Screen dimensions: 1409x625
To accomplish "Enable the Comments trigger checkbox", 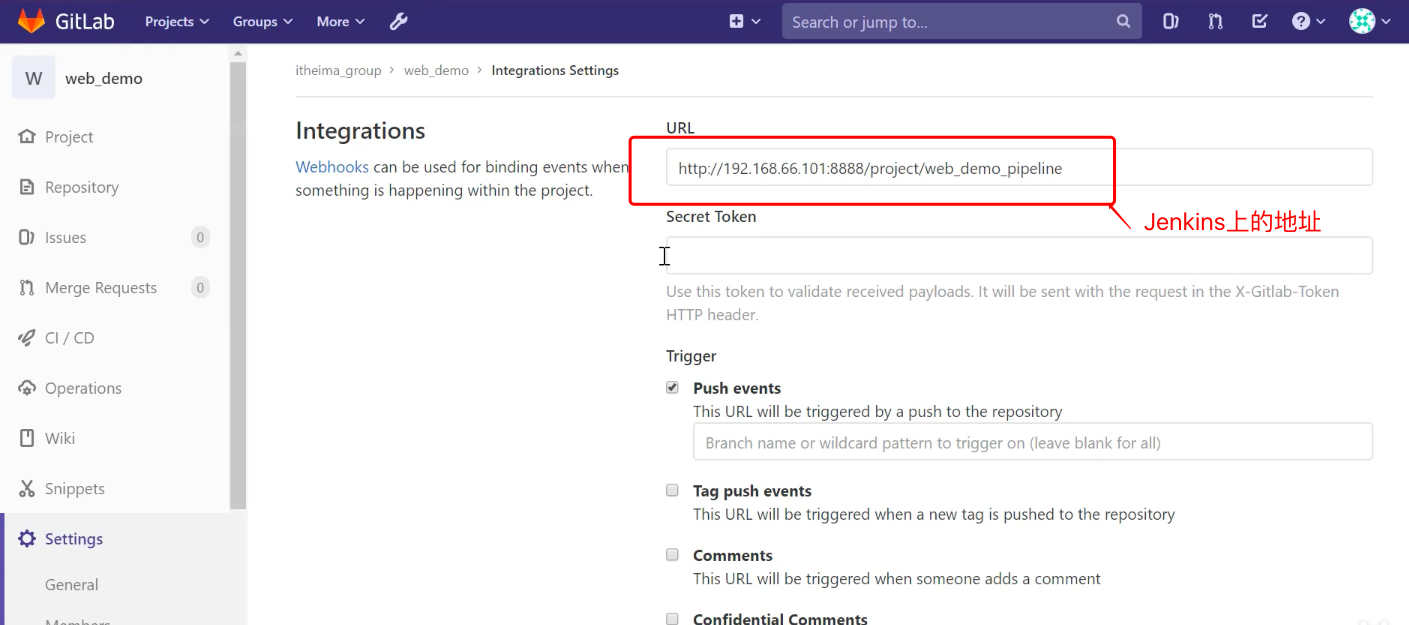I will coord(673,554).
